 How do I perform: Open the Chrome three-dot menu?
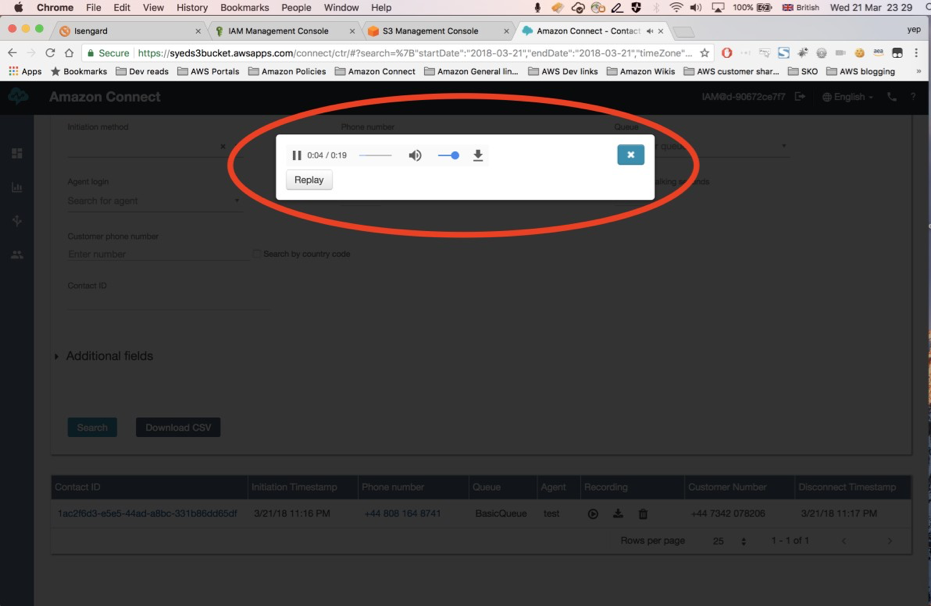[x=916, y=53]
